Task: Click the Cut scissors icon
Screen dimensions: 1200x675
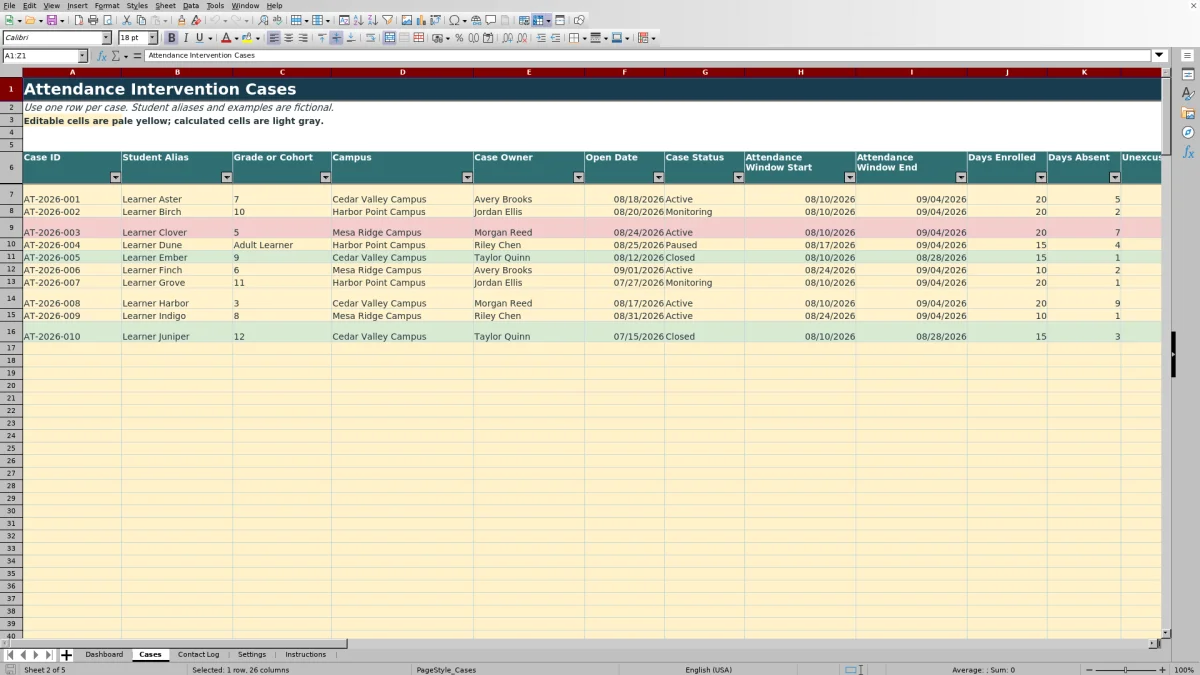Action: pyautogui.click(x=127, y=20)
